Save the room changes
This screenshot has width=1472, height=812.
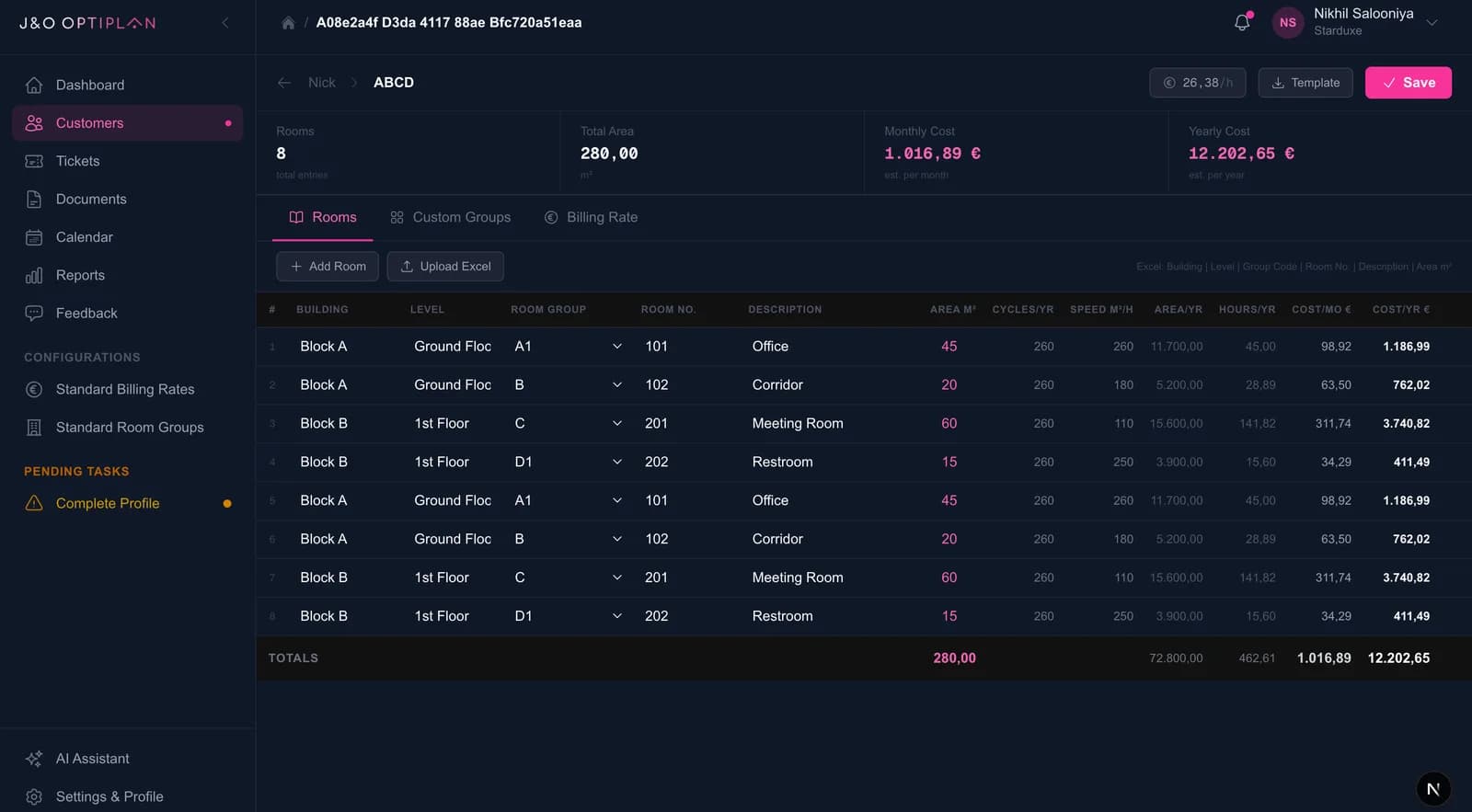pyautogui.click(x=1409, y=83)
